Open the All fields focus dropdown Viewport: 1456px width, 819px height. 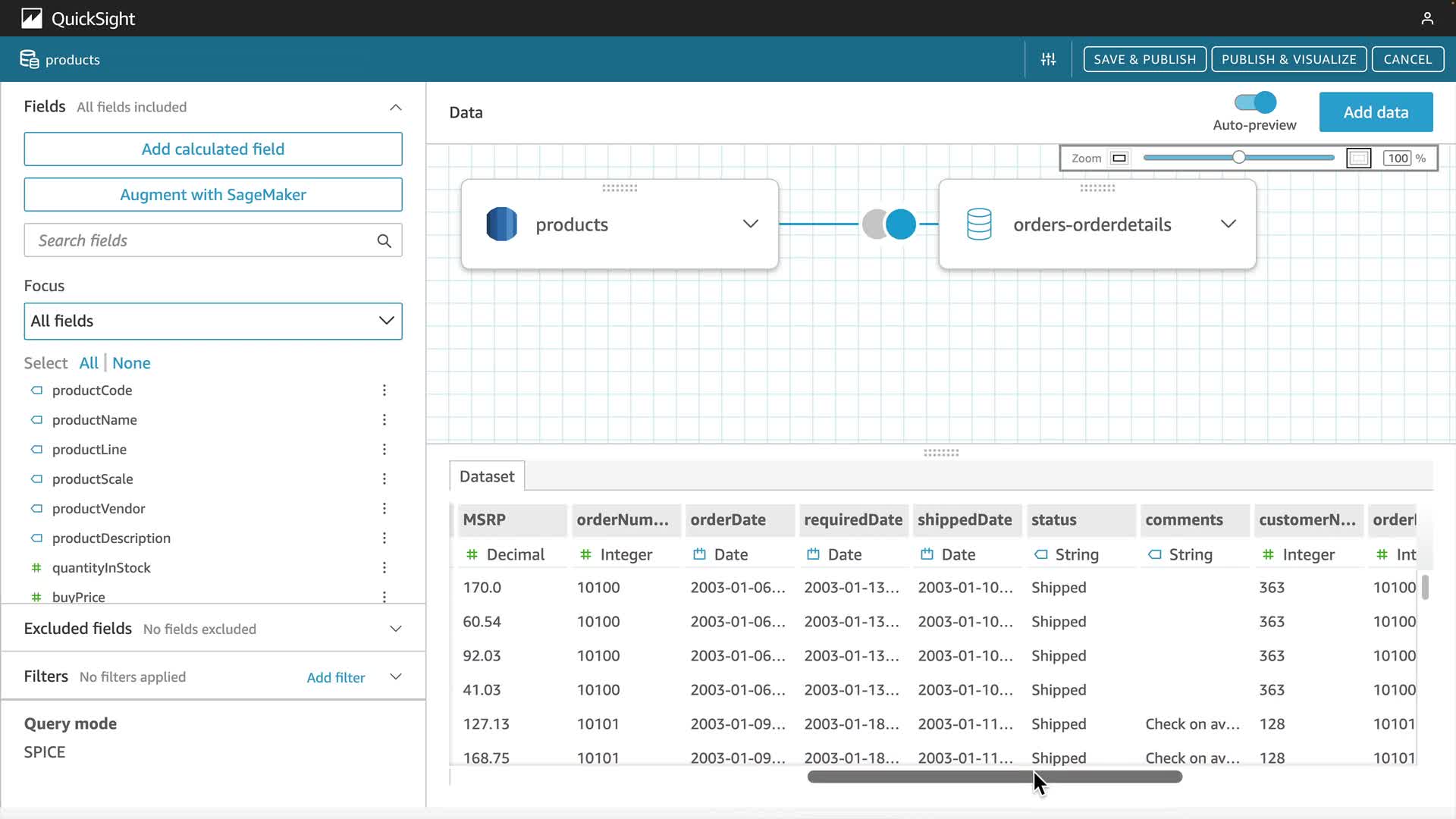pos(213,321)
